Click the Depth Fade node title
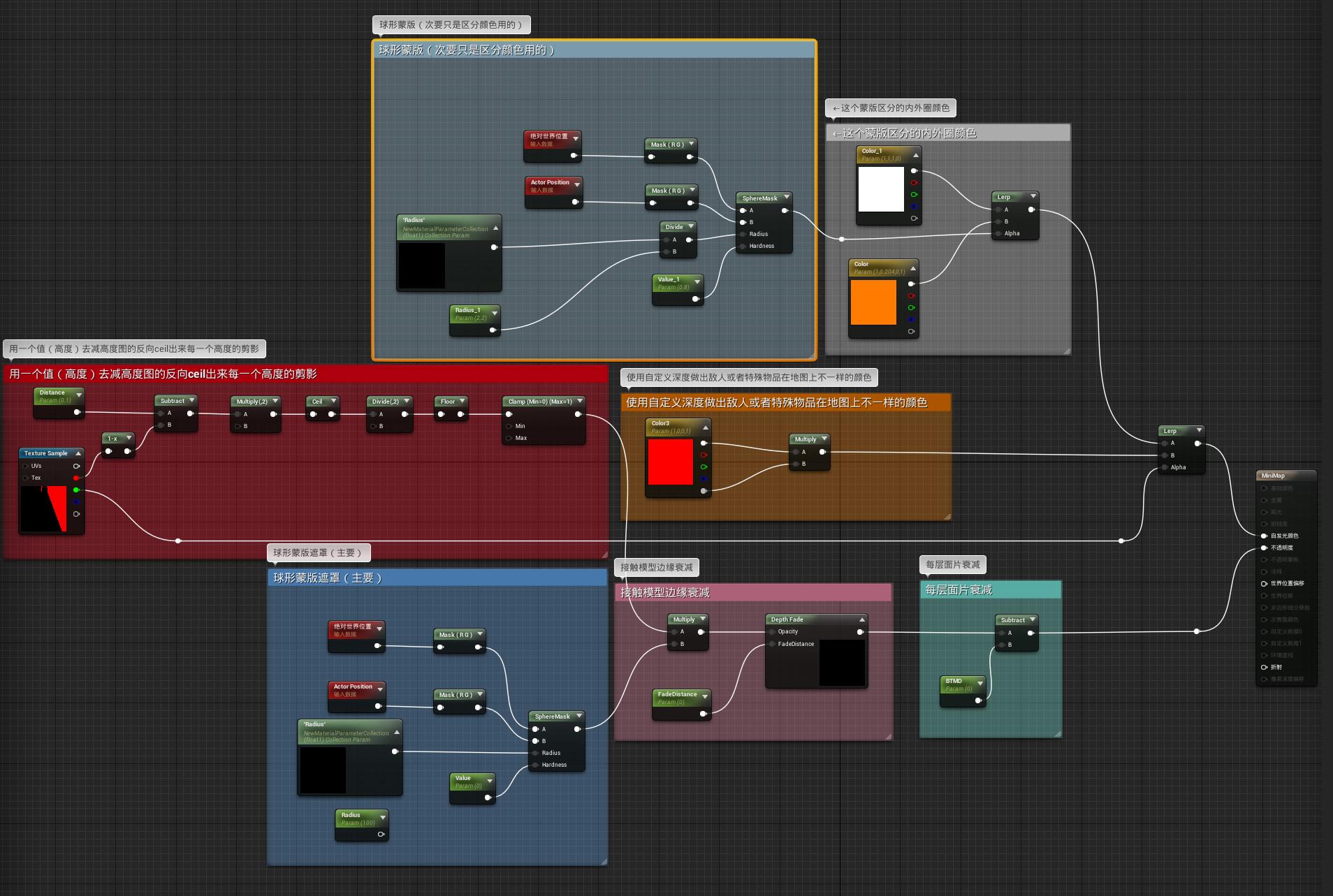 787,619
